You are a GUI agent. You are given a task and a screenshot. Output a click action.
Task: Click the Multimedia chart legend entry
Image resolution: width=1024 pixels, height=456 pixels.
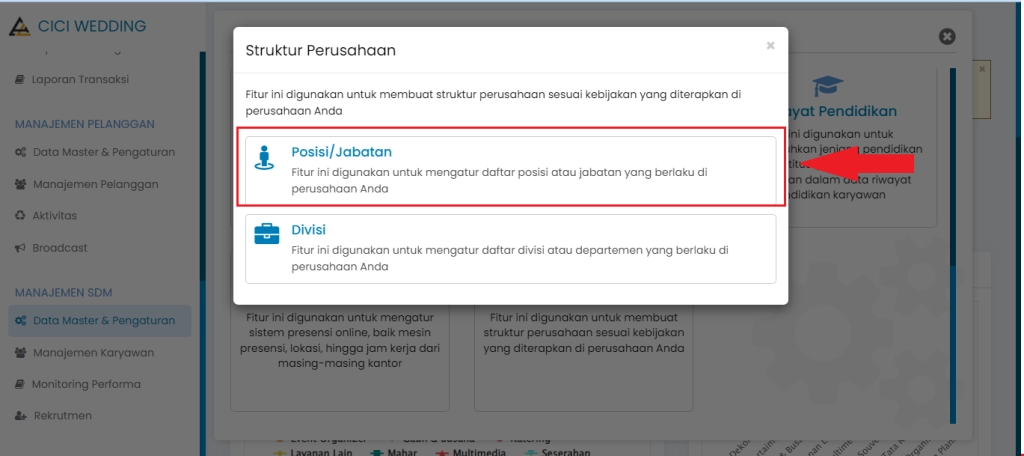pyautogui.click(x=473, y=452)
